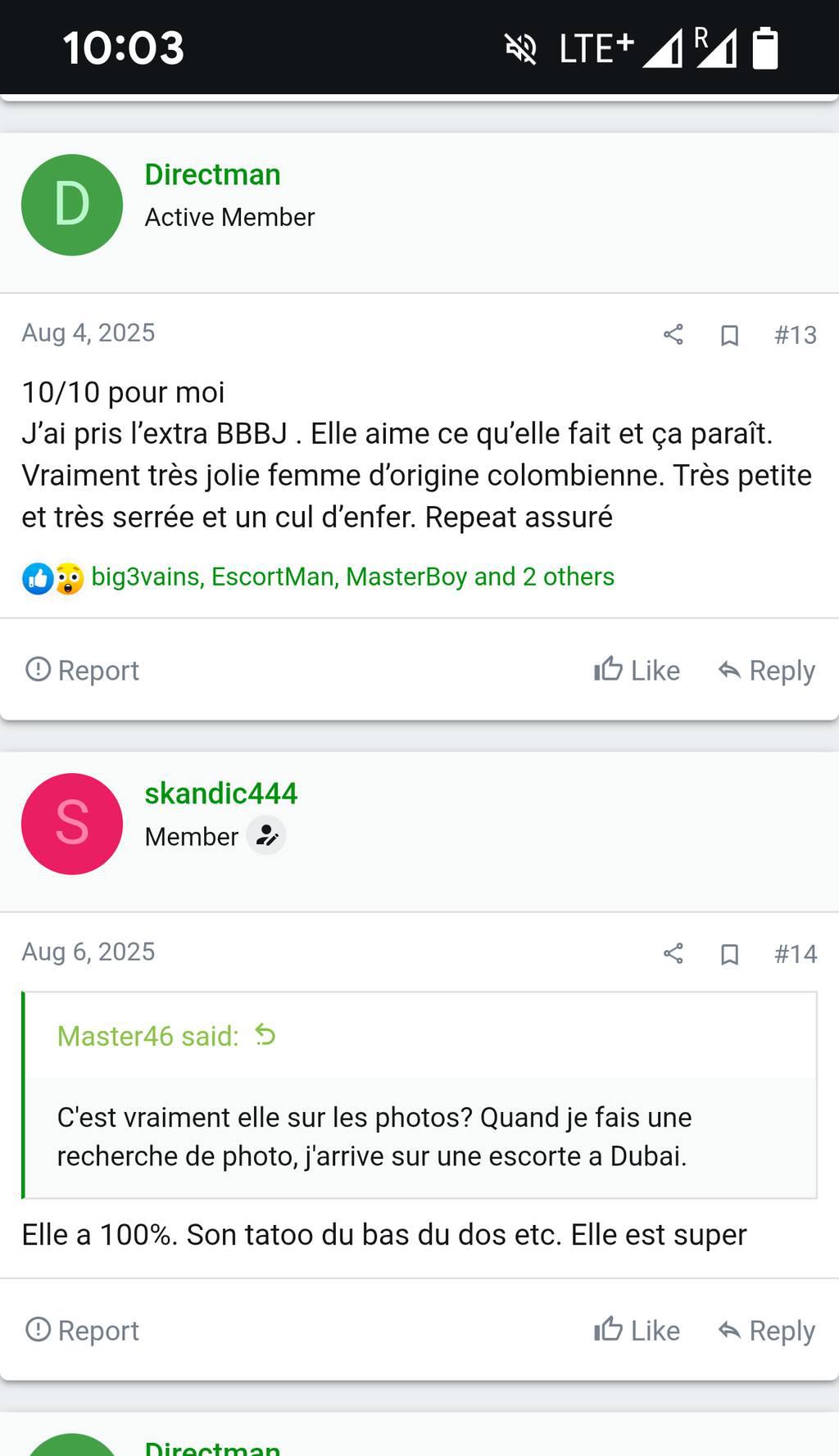
Task: Tap the reaction emojis on post #13
Action: point(53,578)
